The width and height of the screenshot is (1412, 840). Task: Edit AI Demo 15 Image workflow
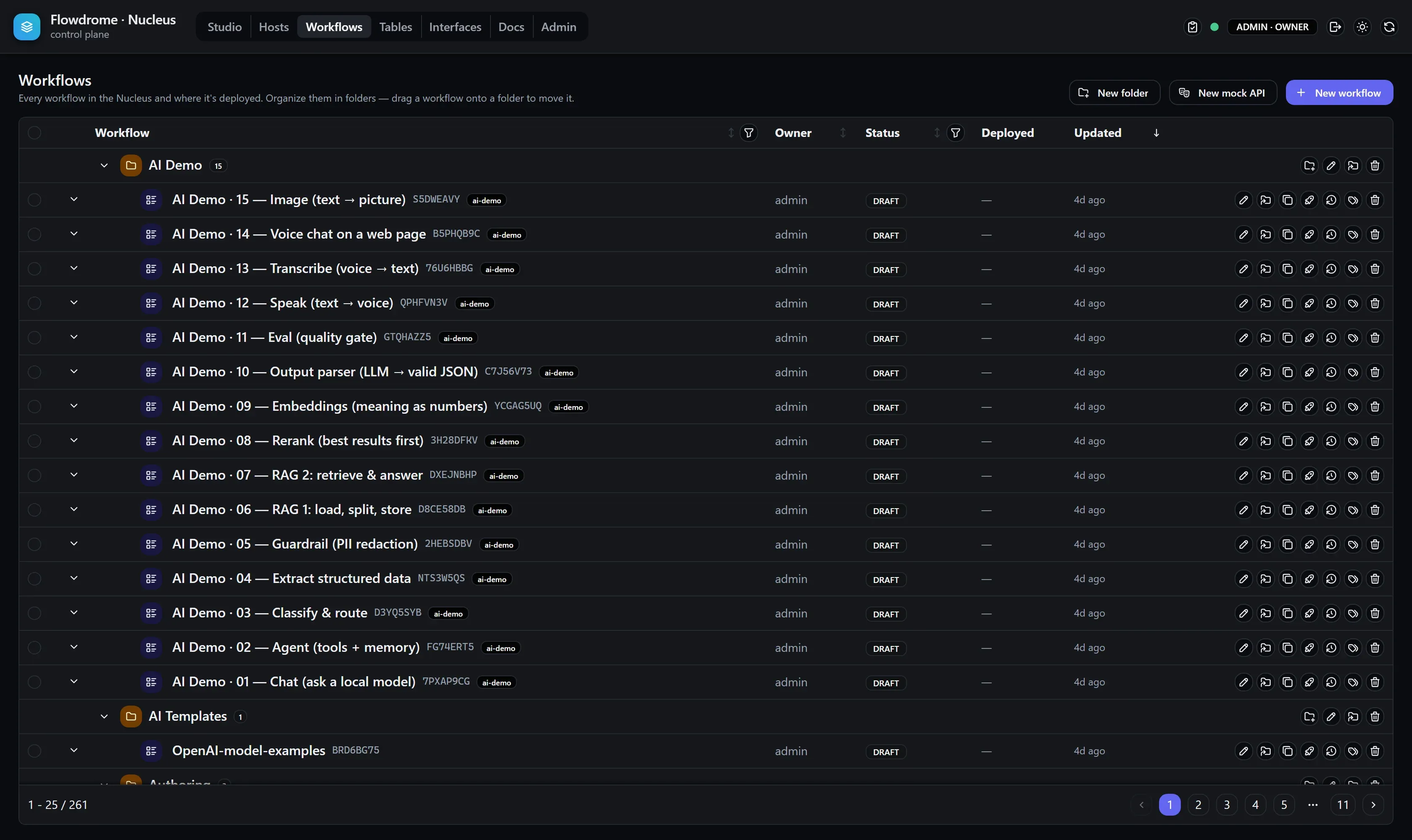pos(1243,200)
